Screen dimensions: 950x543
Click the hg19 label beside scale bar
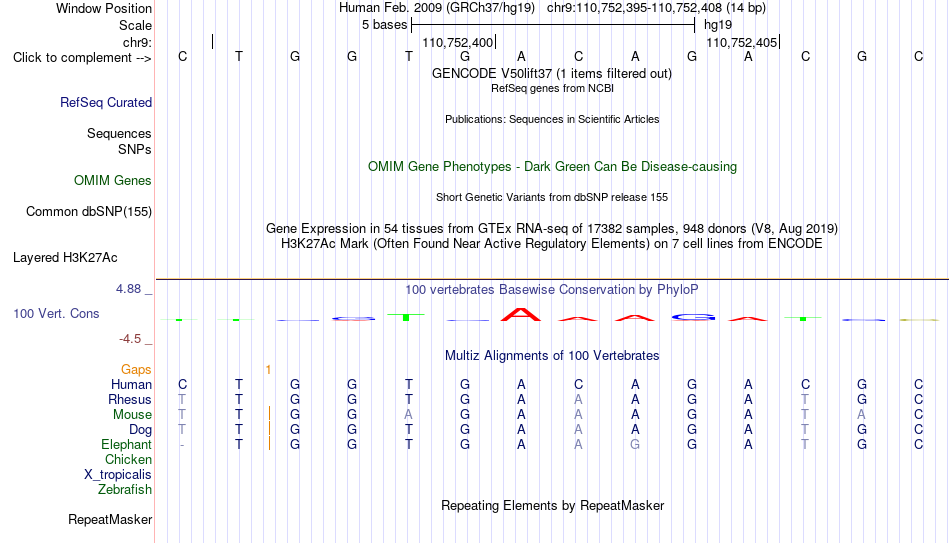click(x=718, y=25)
